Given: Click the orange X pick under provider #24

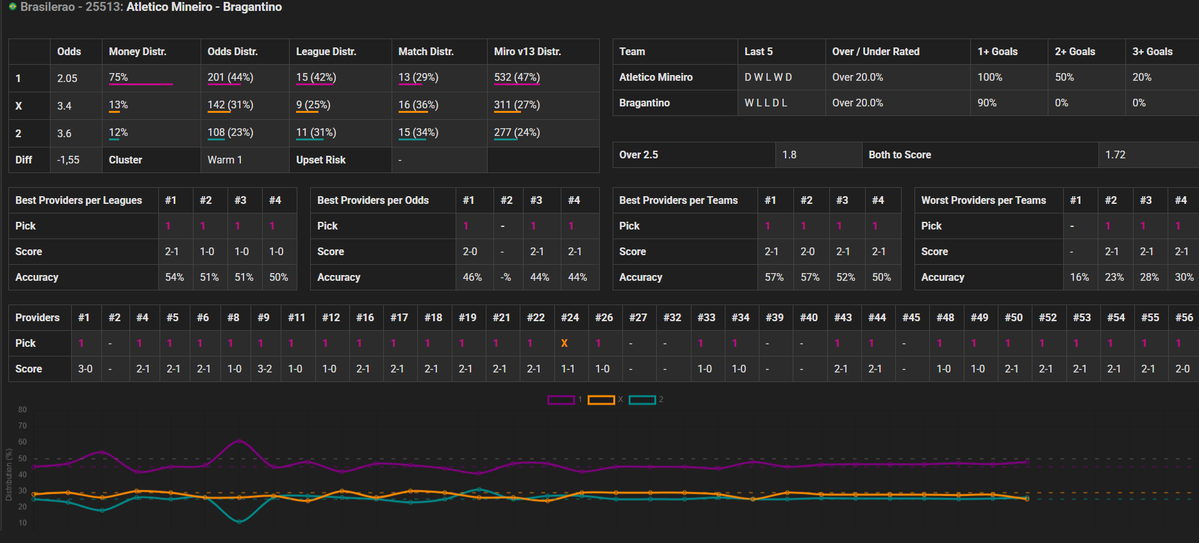Looking at the screenshot, I should tap(564, 343).
